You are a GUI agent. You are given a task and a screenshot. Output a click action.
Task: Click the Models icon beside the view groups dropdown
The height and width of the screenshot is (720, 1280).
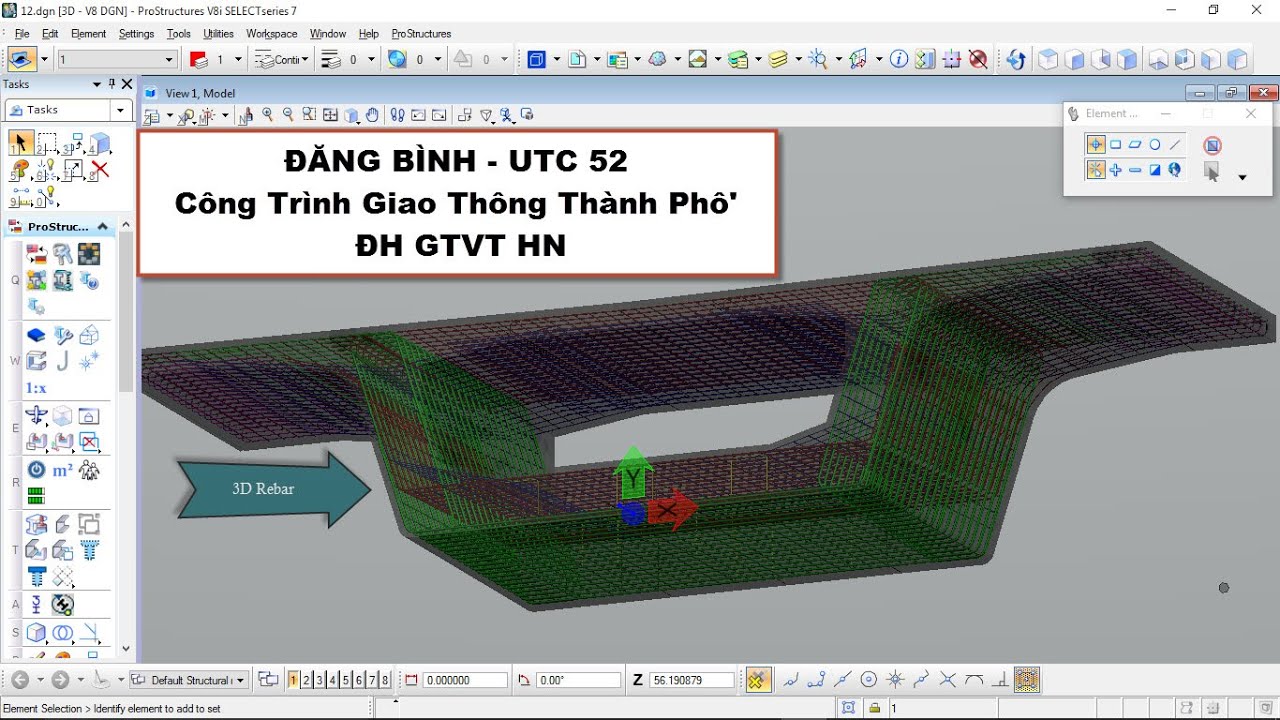point(268,680)
